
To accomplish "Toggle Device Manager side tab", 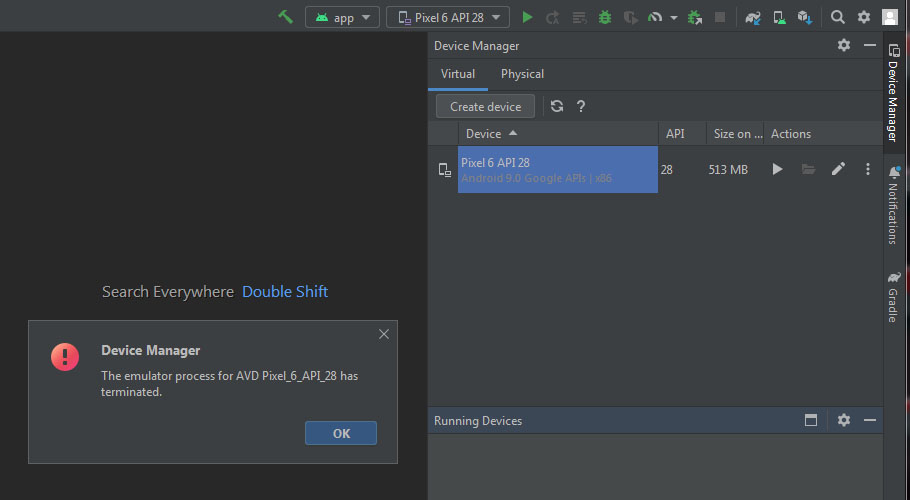I will point(893,92).
